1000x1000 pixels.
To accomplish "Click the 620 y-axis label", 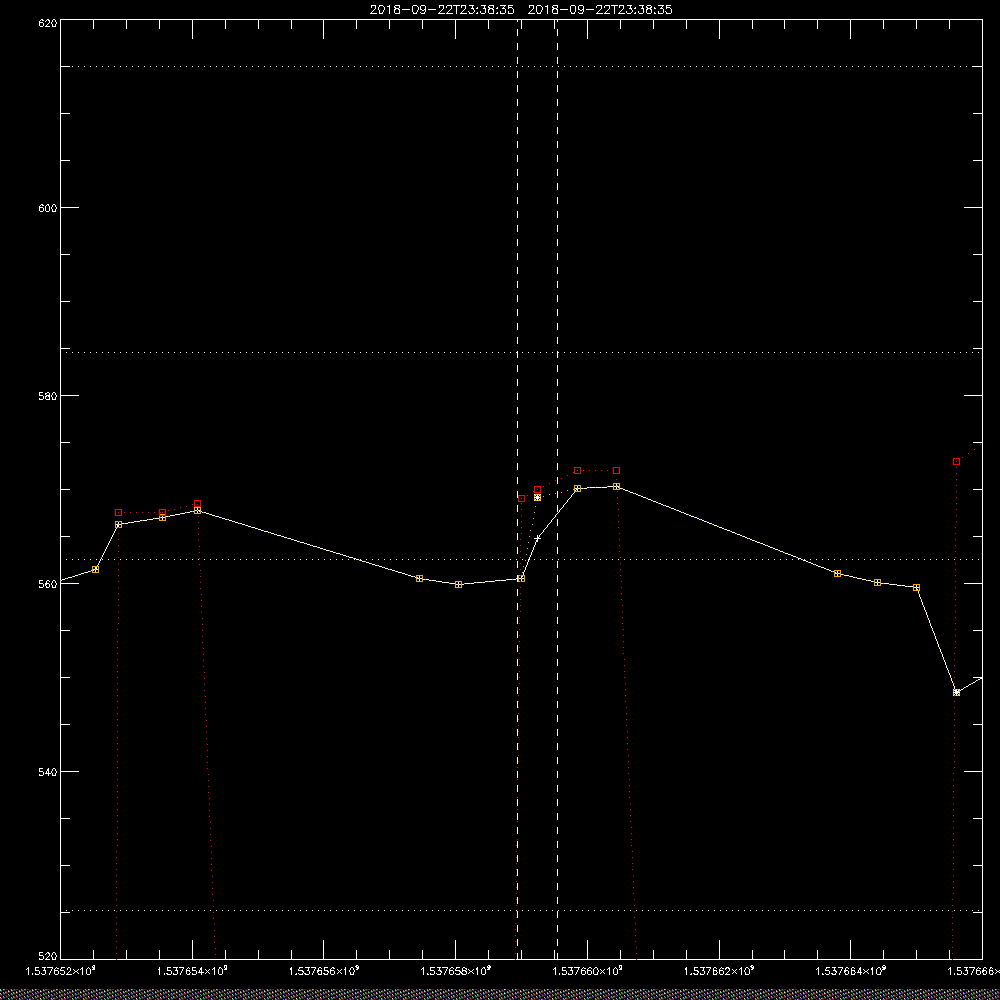I will point(48,23).
